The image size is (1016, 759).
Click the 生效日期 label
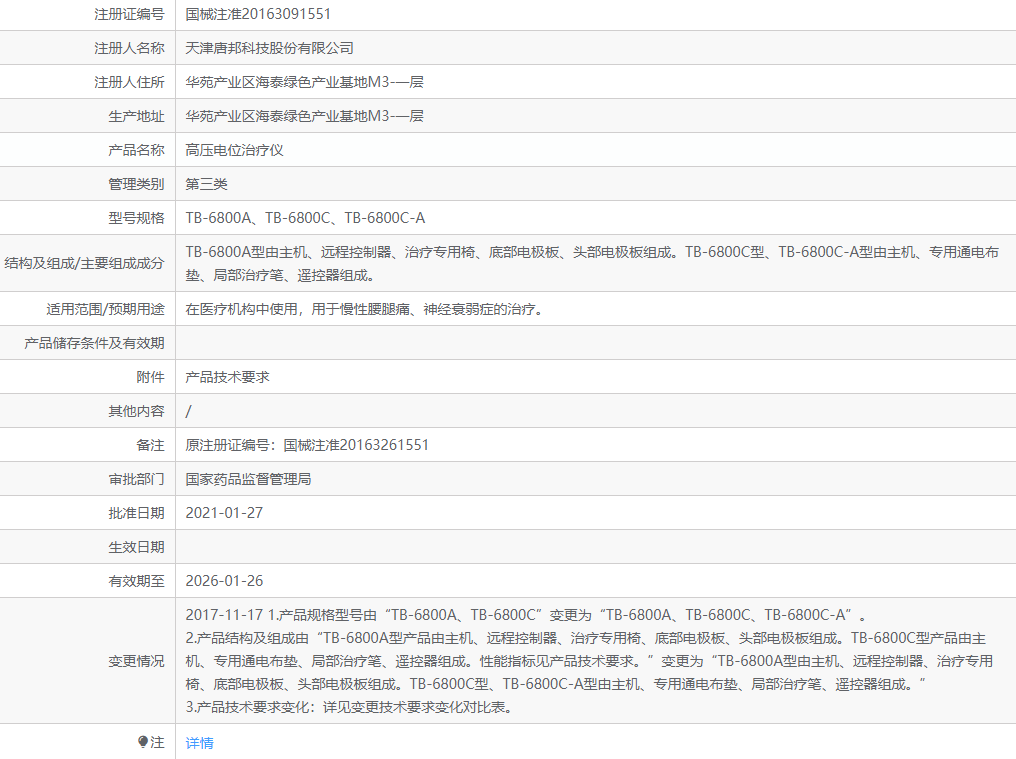(x=137, y=547)
